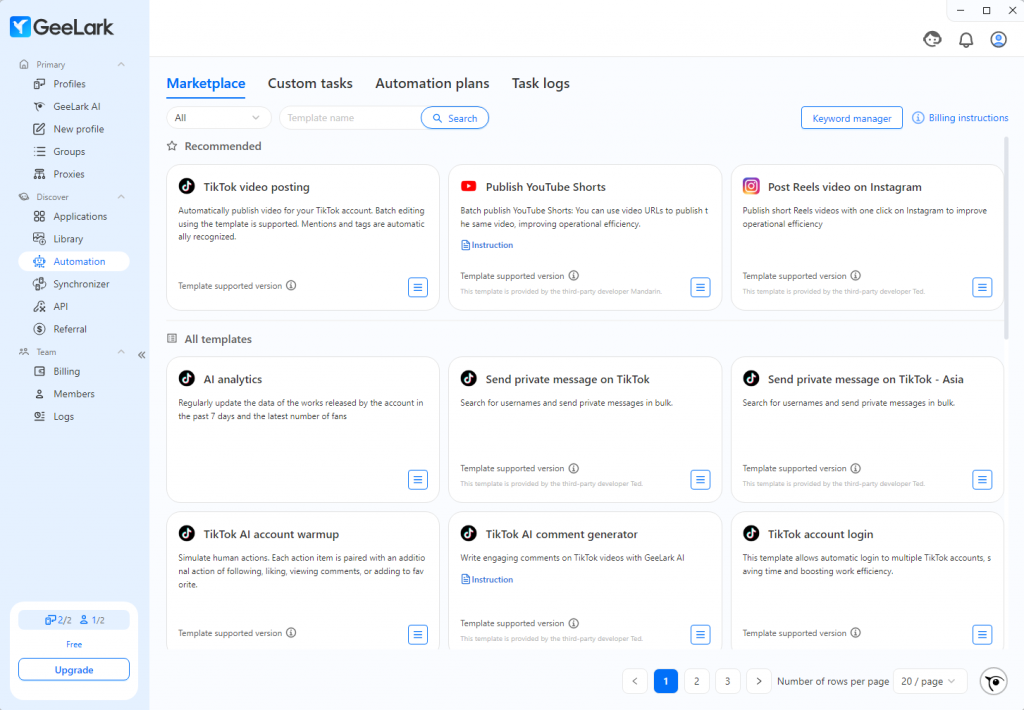This screenshot has height=710, width=1024.
Task: Open details icon on AI analytics card
Action: [x=418, y=479]
